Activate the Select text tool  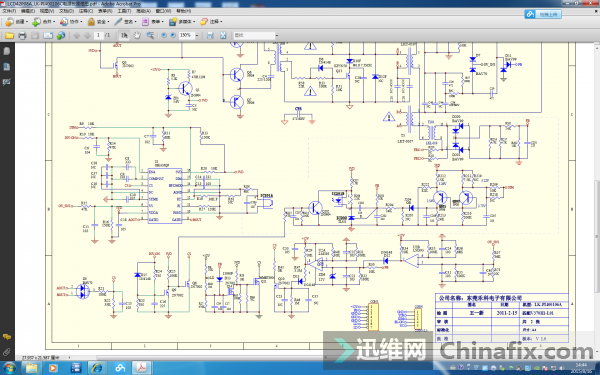pyautogui.click(x=124, y=35)
